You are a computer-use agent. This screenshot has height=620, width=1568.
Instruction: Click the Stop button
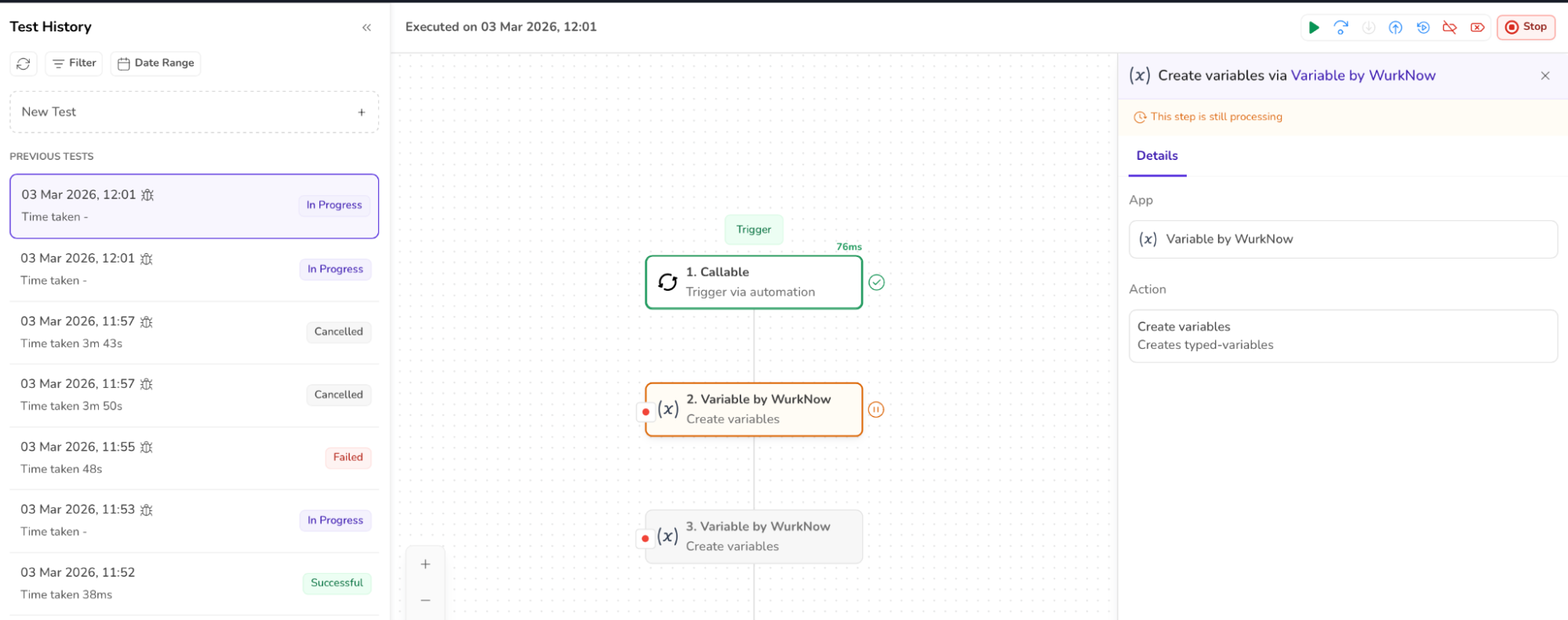(1526, 27)
